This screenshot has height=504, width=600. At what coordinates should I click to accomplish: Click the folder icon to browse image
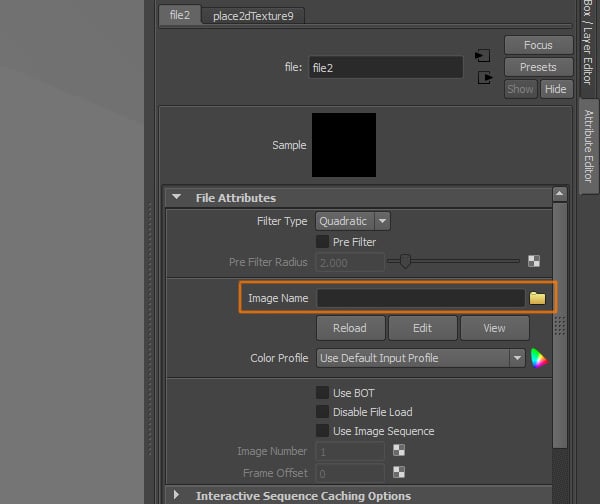coord(537,298)
